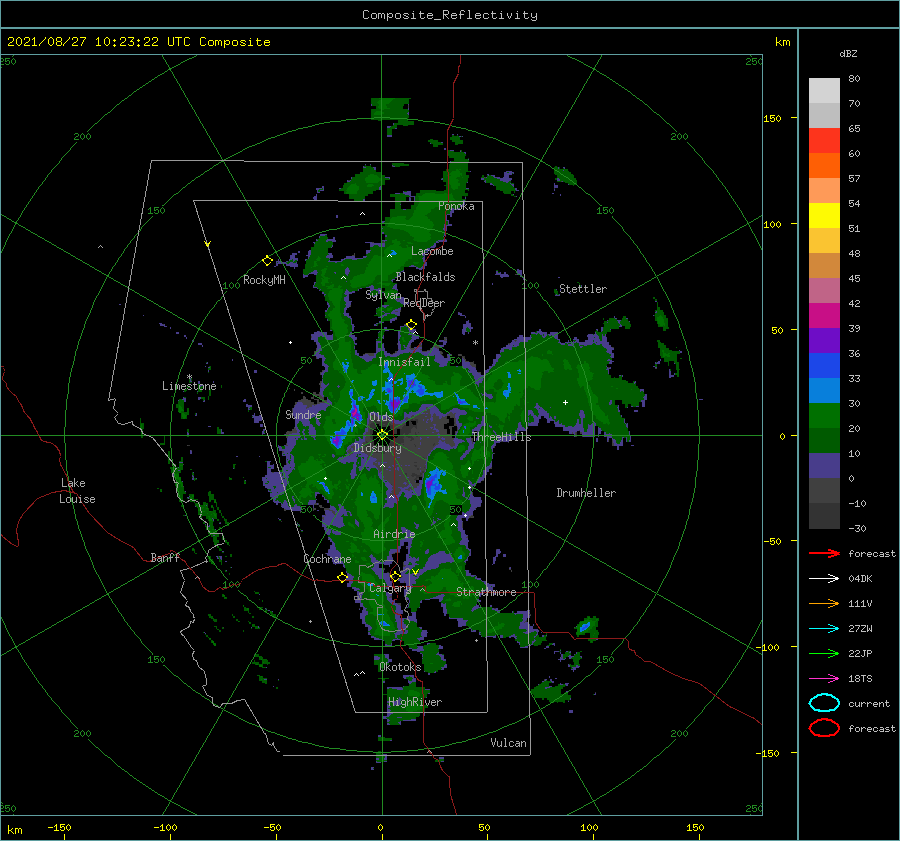Click the dBZ legend heading

848,53
